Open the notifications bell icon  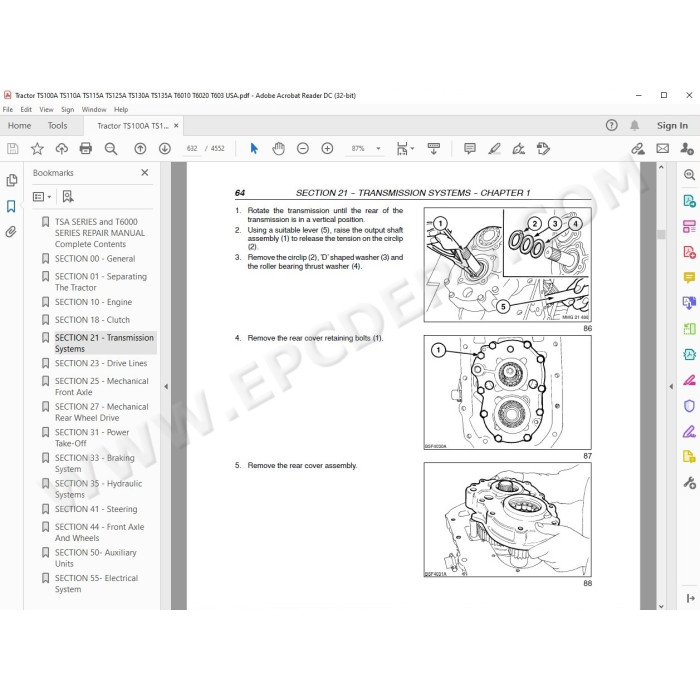click(x=634, y=125)
